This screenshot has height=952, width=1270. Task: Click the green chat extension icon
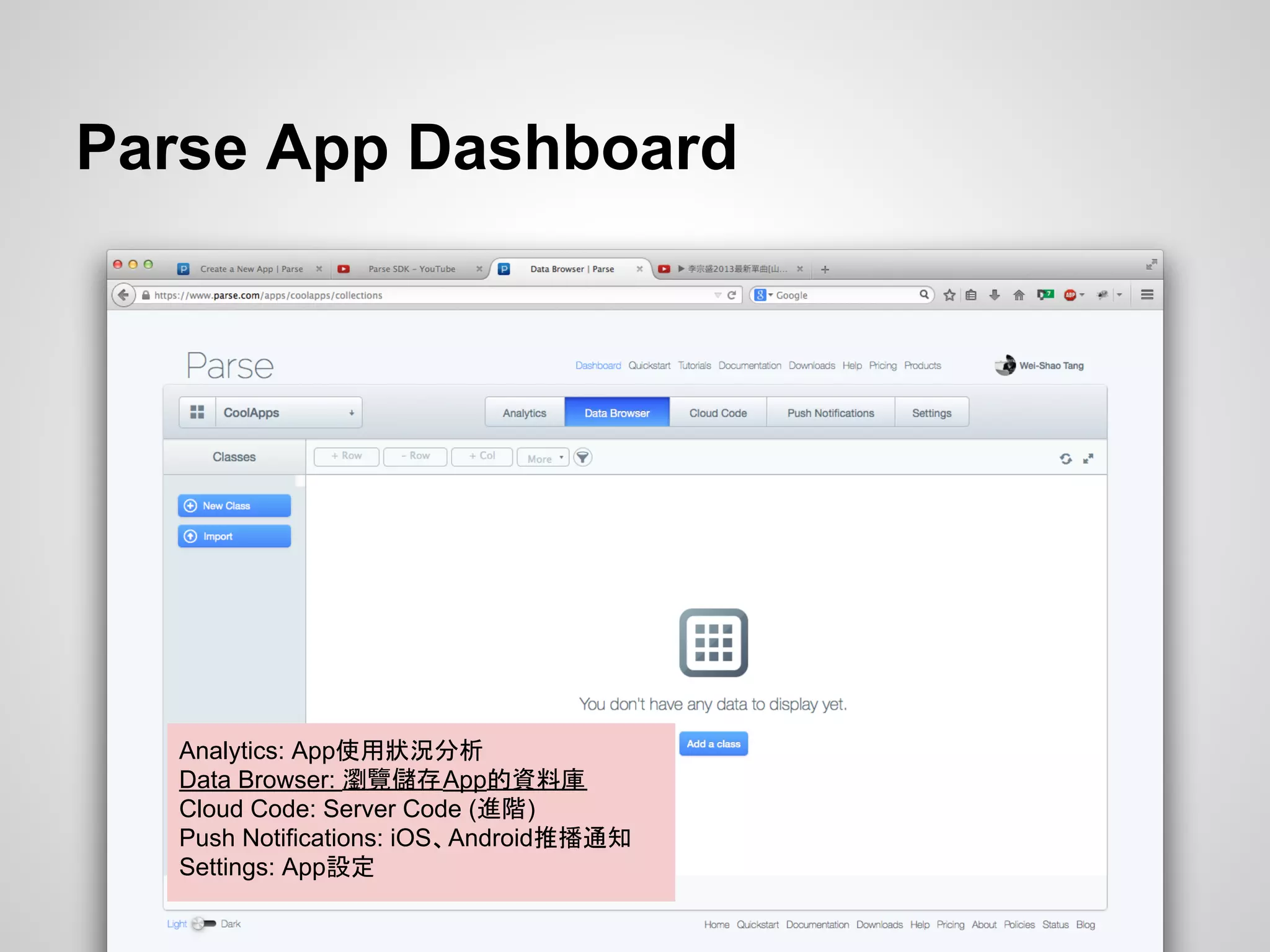(1046, 295)
